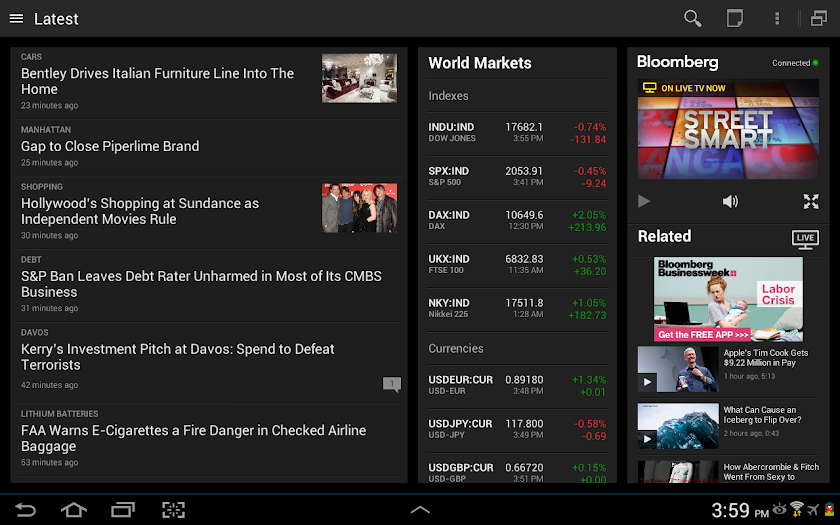The image size is (840, 525).
Task: Select the UKX:IND FTSE 100 row
Action: pyautogui.click(x=517, y=265)
